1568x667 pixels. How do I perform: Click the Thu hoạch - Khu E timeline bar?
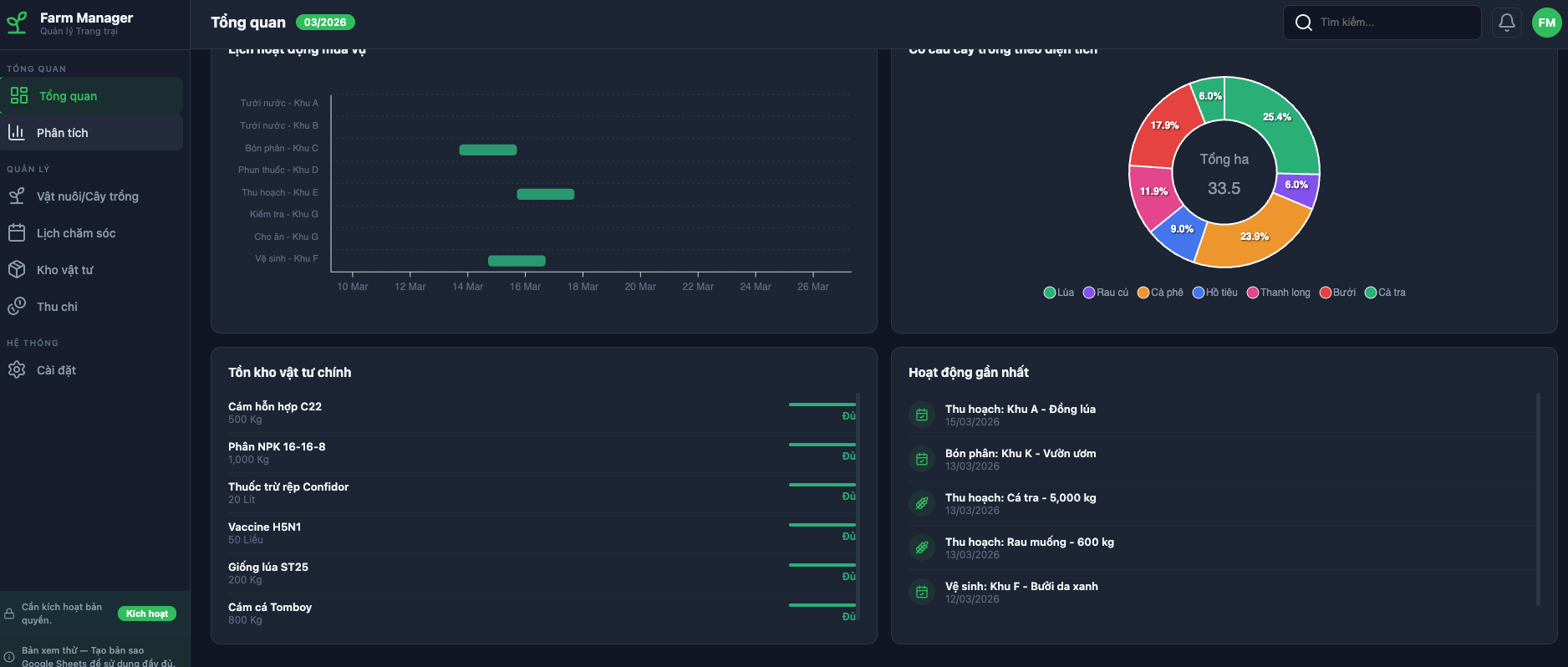[545, 195]
